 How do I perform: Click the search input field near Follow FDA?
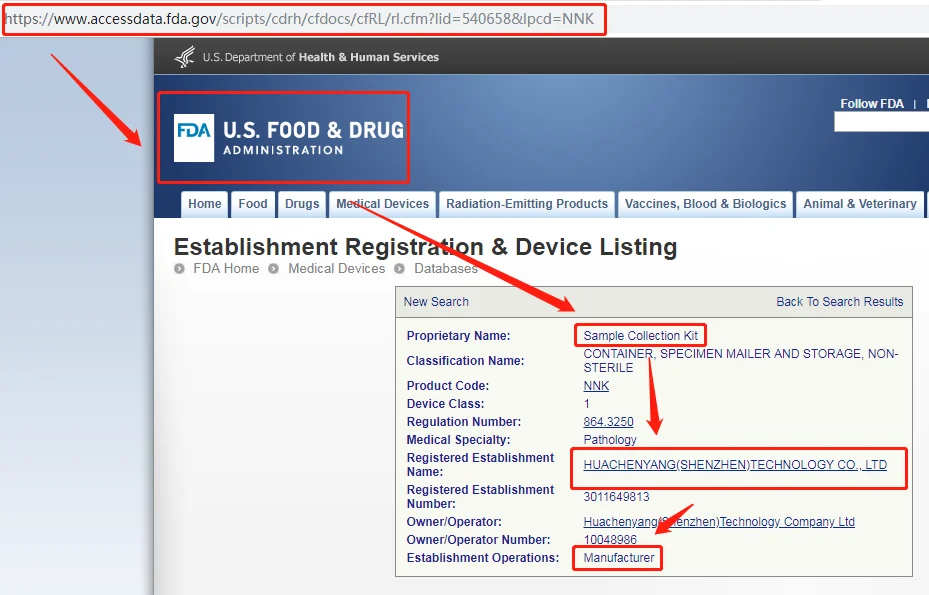coord(881,122)
